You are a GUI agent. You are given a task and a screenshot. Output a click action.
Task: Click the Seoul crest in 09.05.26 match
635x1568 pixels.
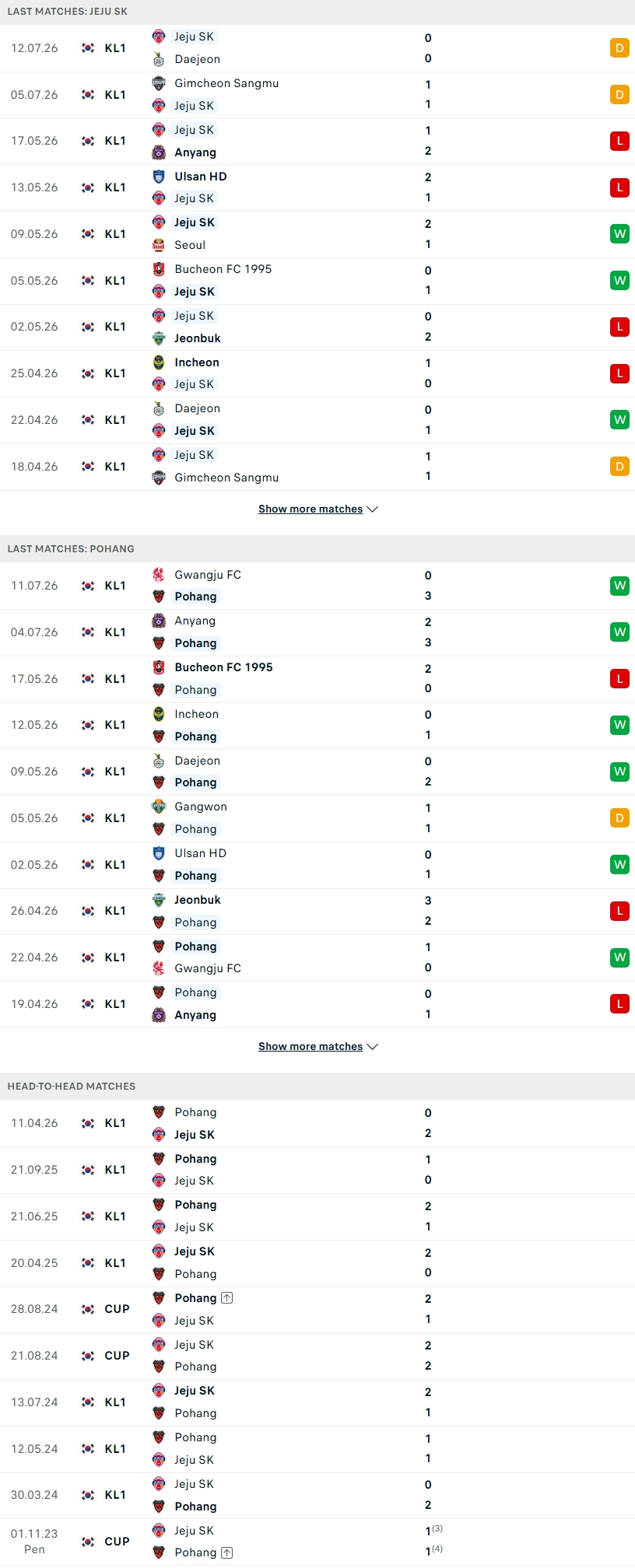159,245
